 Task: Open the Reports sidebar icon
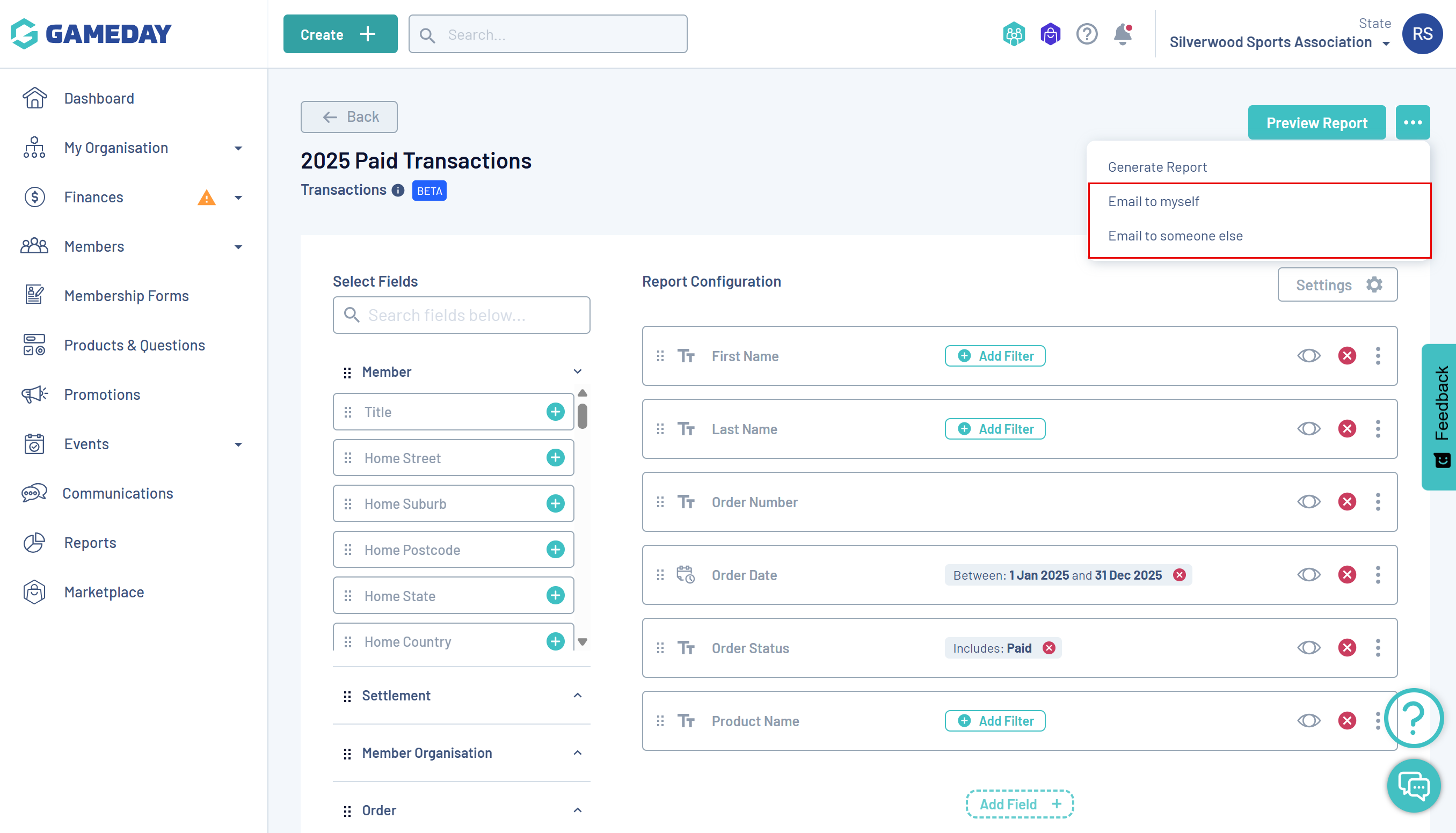34,543
